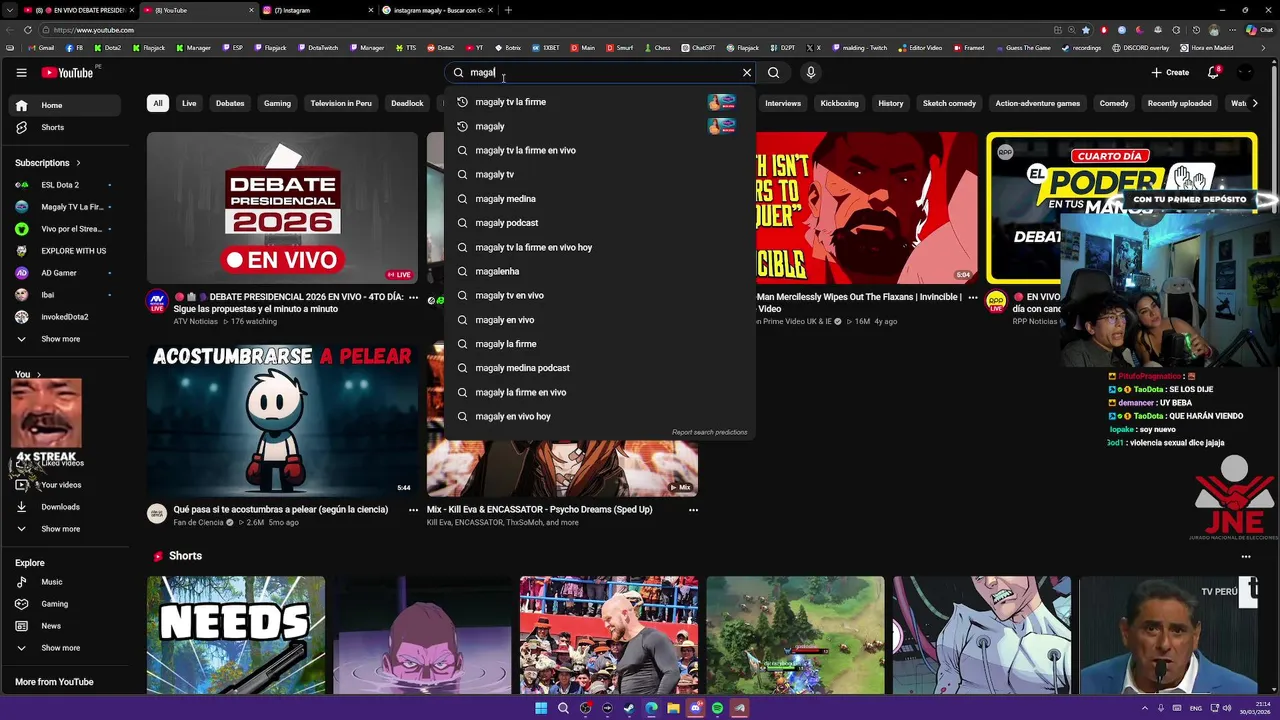The image size is (1280, 720).
Task: Open Home in the sidebar
Action: tap(65, 105)
